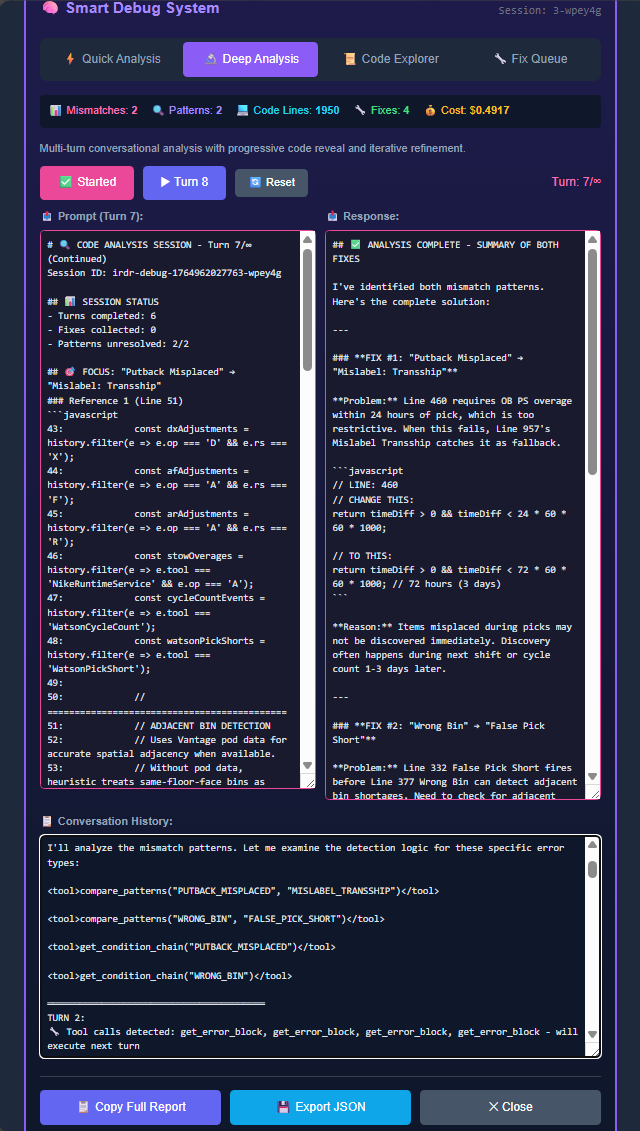Image resolution: width=640 pixels, height=1131 pixels.
Task: Click the checkmark icon on Started button
Action: click(65, 182)
